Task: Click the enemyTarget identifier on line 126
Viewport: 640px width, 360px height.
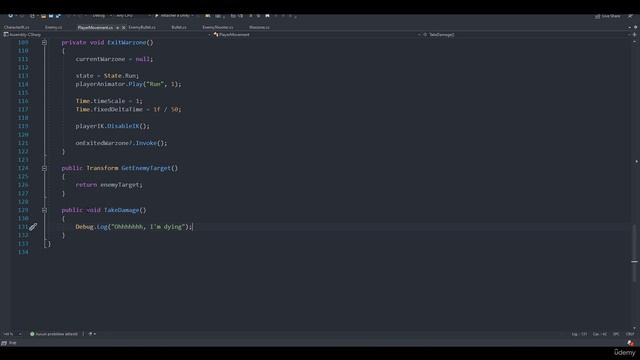Action: (120, 185)
